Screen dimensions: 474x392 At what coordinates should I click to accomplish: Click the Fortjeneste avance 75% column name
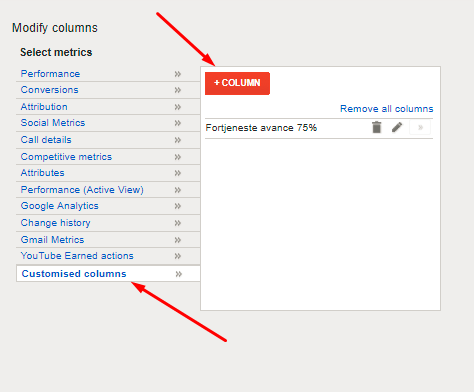click(x=261, y=128)
